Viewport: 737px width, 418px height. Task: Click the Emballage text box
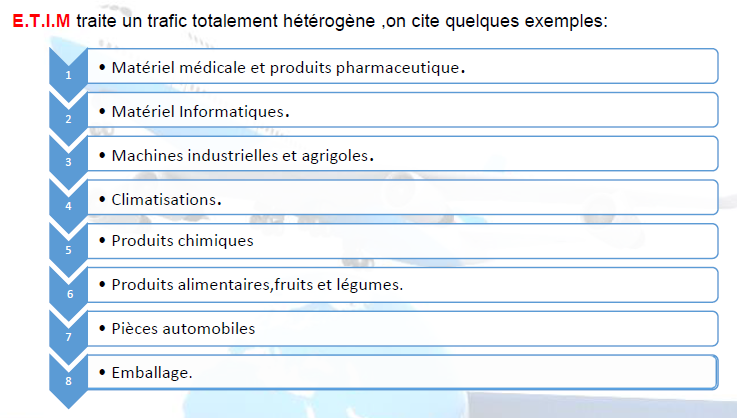(x=403, y=372)
